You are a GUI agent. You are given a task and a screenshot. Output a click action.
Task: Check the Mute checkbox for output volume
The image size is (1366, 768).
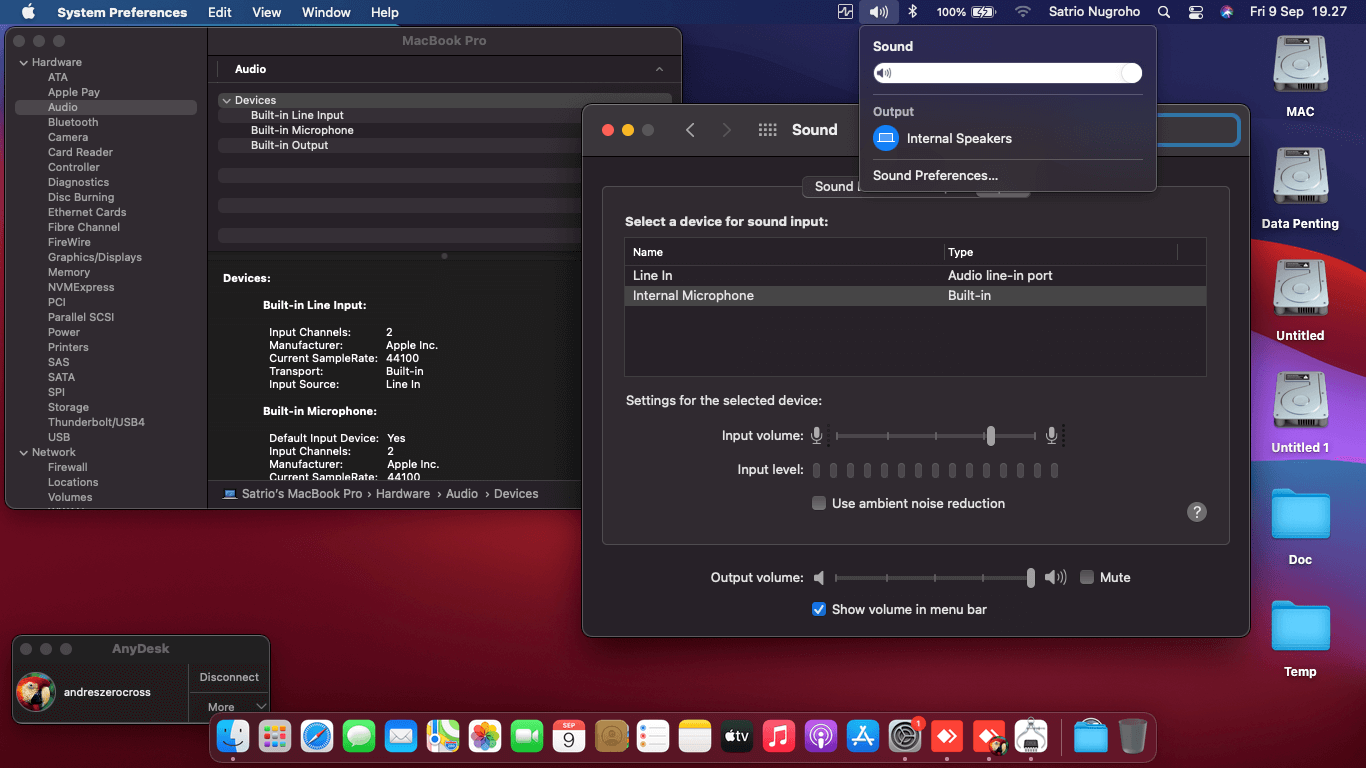[x=1087, y=577]
